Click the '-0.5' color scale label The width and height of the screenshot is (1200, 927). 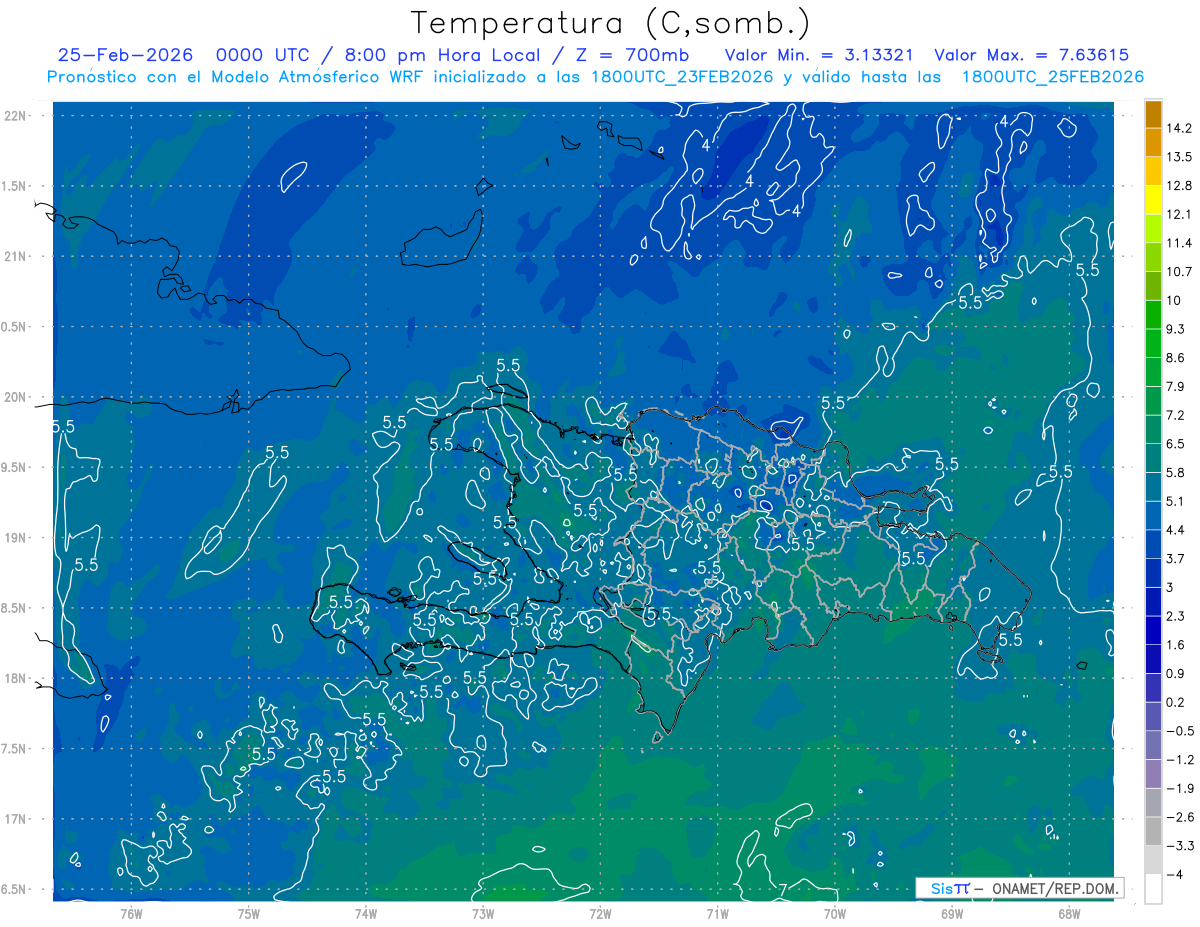pos(1180,731)
